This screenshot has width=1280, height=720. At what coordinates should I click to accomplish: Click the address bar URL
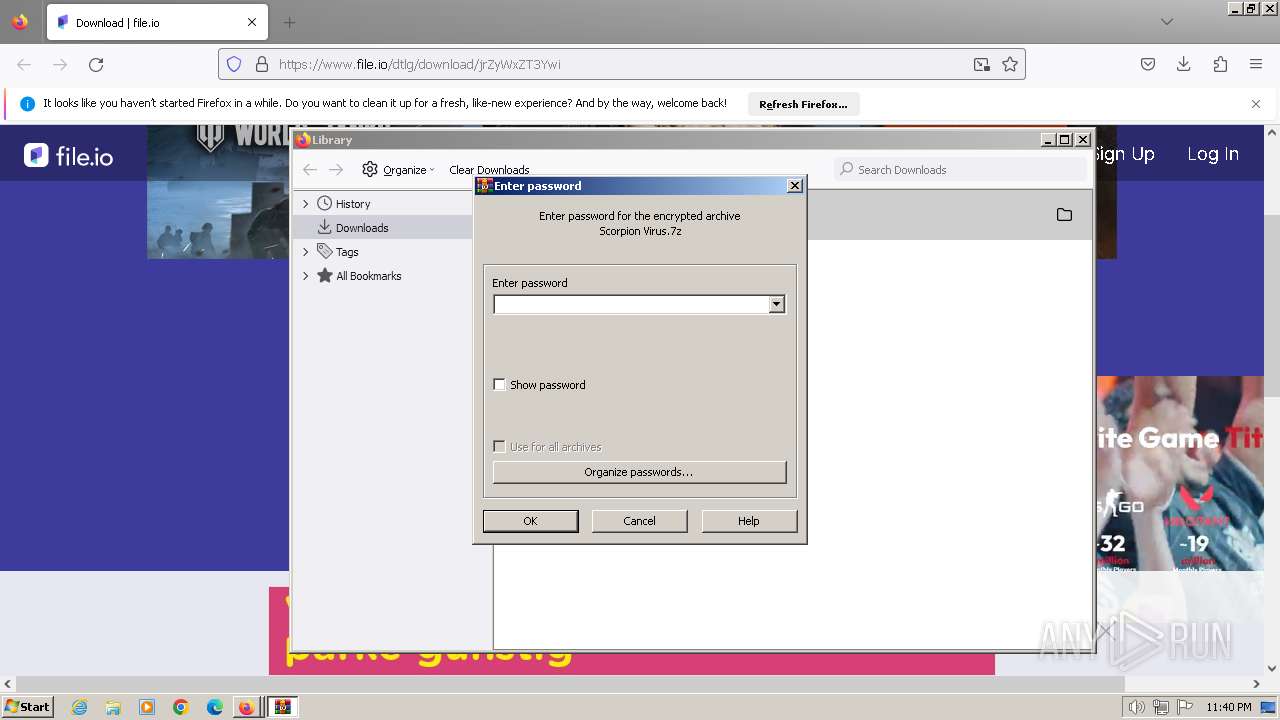click(419, 64)
